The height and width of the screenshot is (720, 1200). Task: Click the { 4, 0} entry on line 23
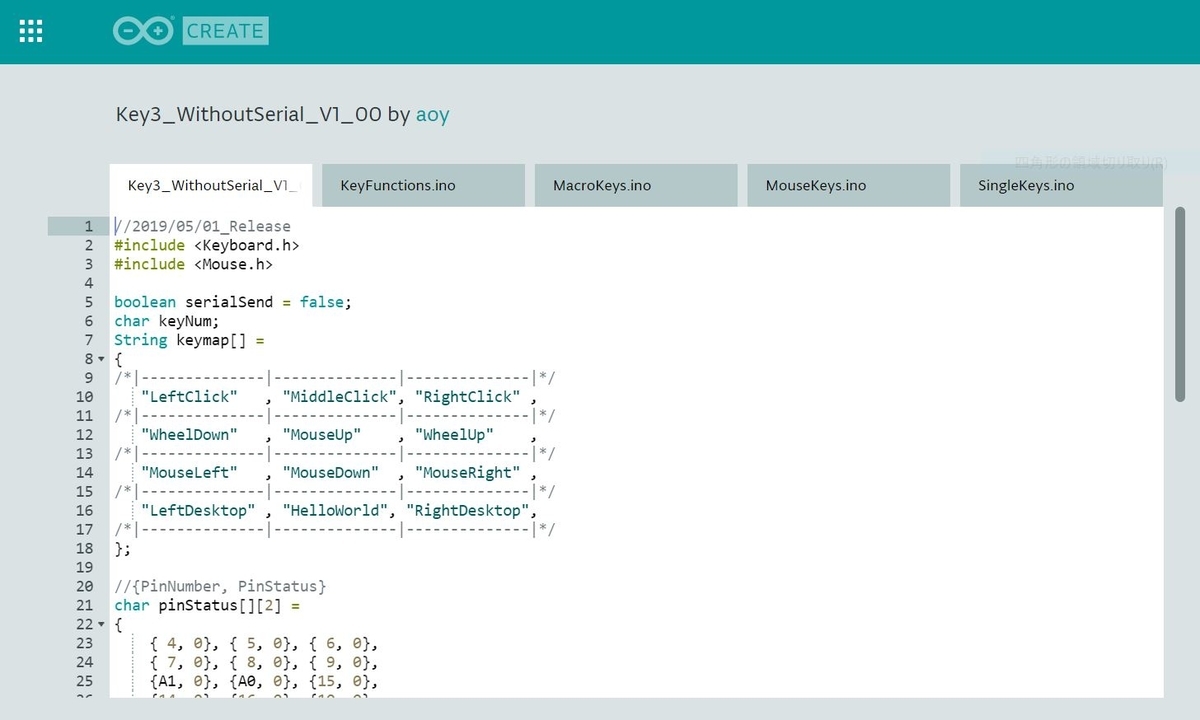[181, 644]
